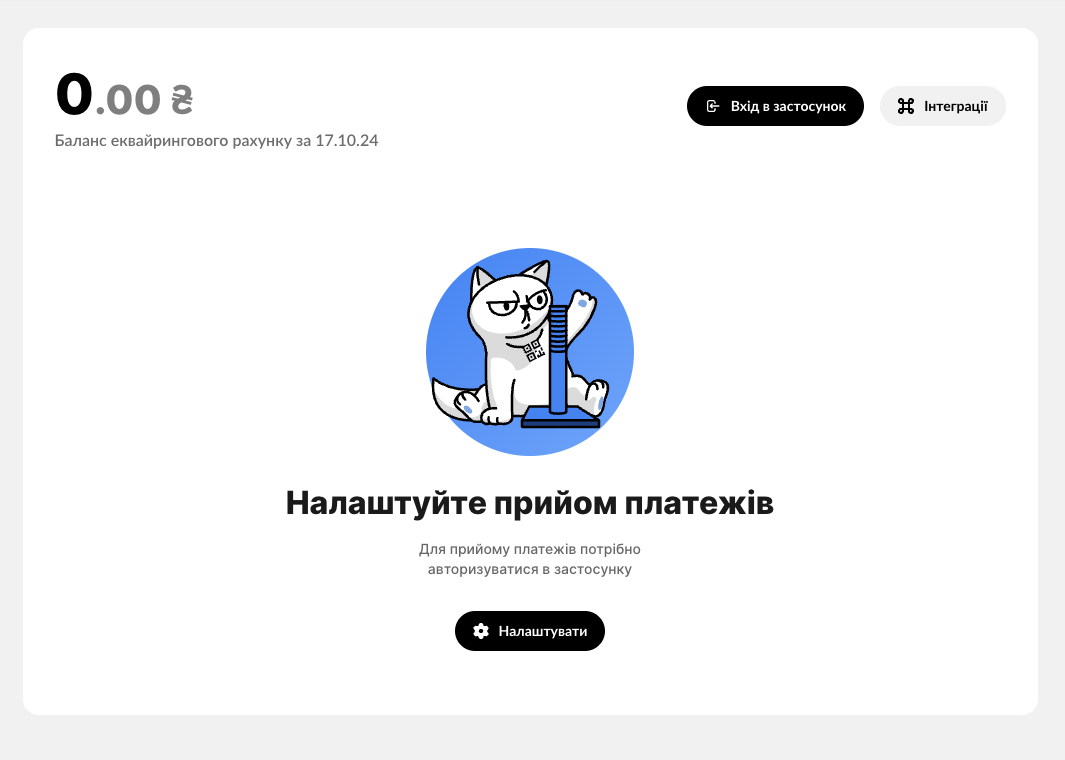
Task: Click the hryvnia currency symbol
Action: pyautogui.click(x=181, y=99)
